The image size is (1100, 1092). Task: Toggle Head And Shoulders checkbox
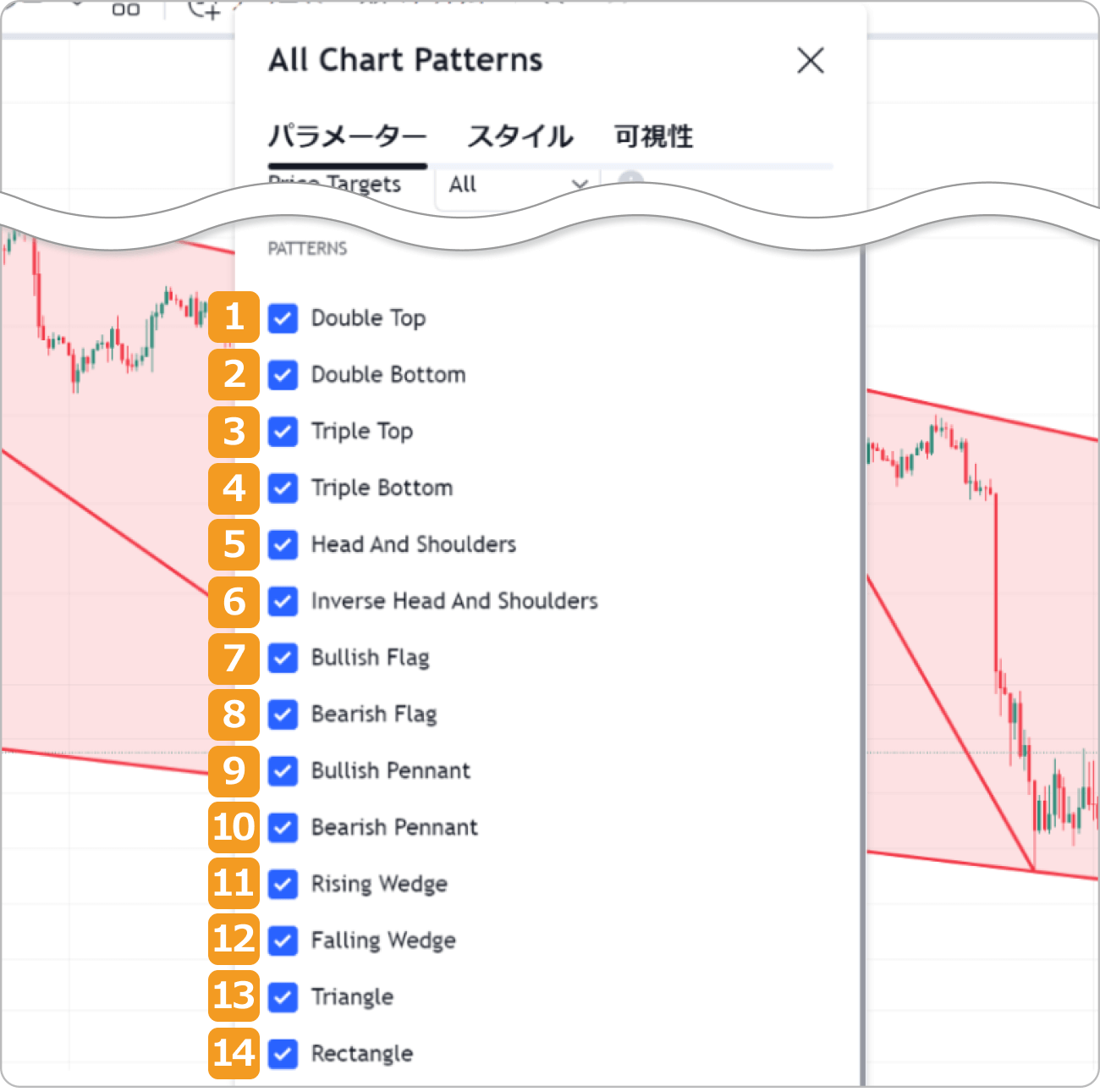283,545
